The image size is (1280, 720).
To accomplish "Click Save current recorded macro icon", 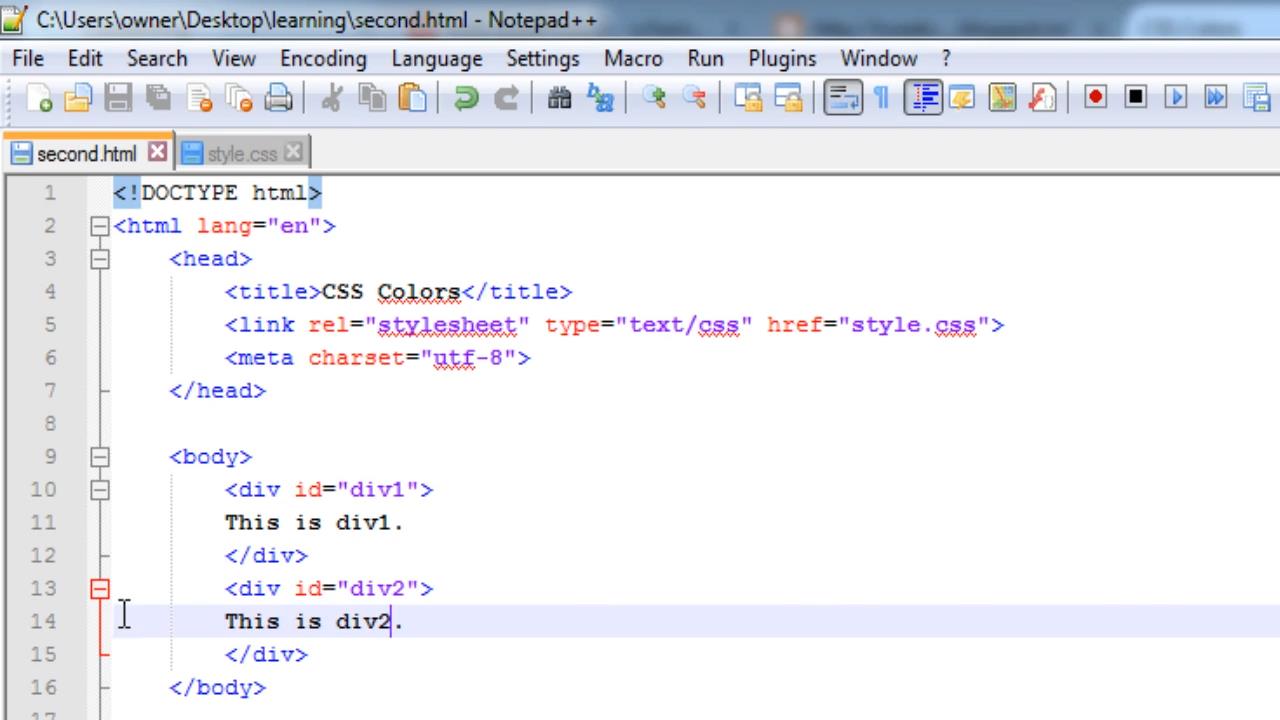I will pos(1256,97).
